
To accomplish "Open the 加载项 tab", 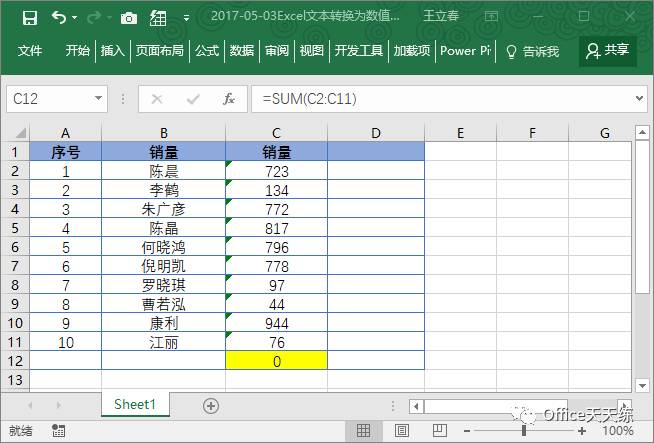I will point(412,51).
